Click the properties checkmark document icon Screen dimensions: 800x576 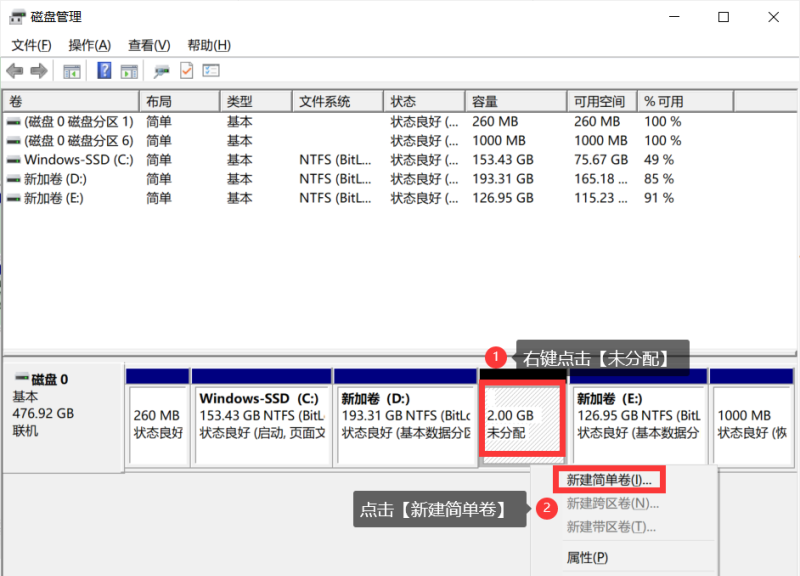[x=187, y=70]
